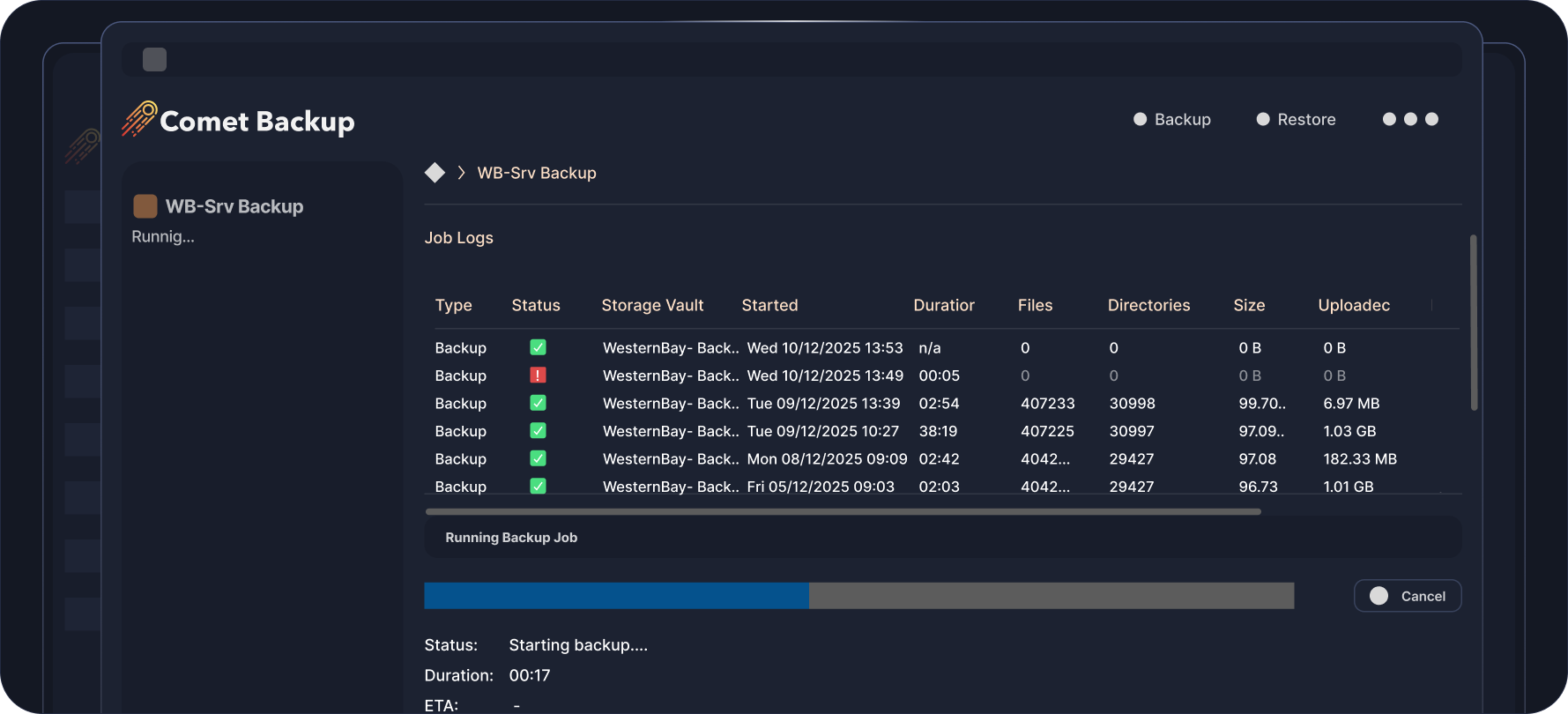Image resolution: width=1568 pixels, height=714 pixels.
Task: Click the Job Logs heading
Action: point(459,237)
